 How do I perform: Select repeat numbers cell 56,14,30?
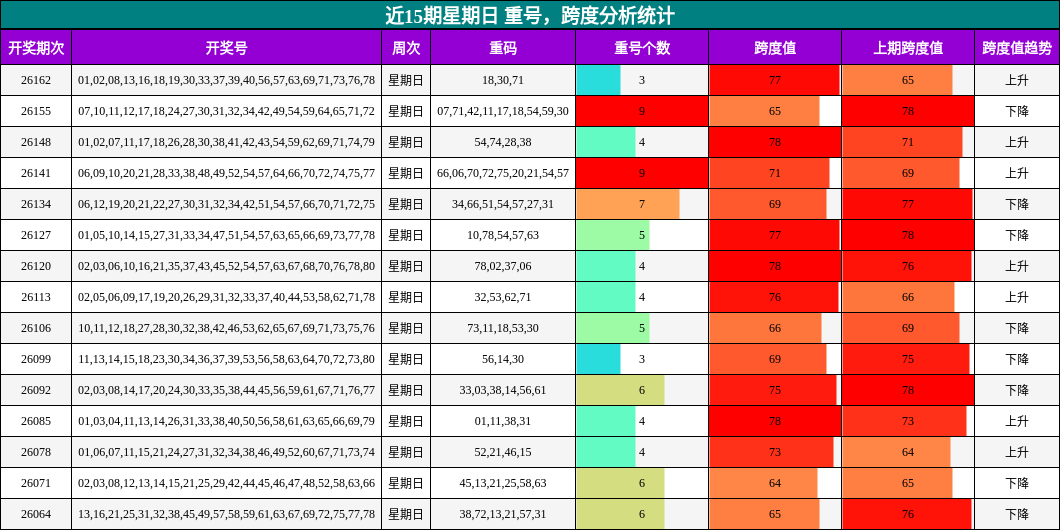click(503, 360)
